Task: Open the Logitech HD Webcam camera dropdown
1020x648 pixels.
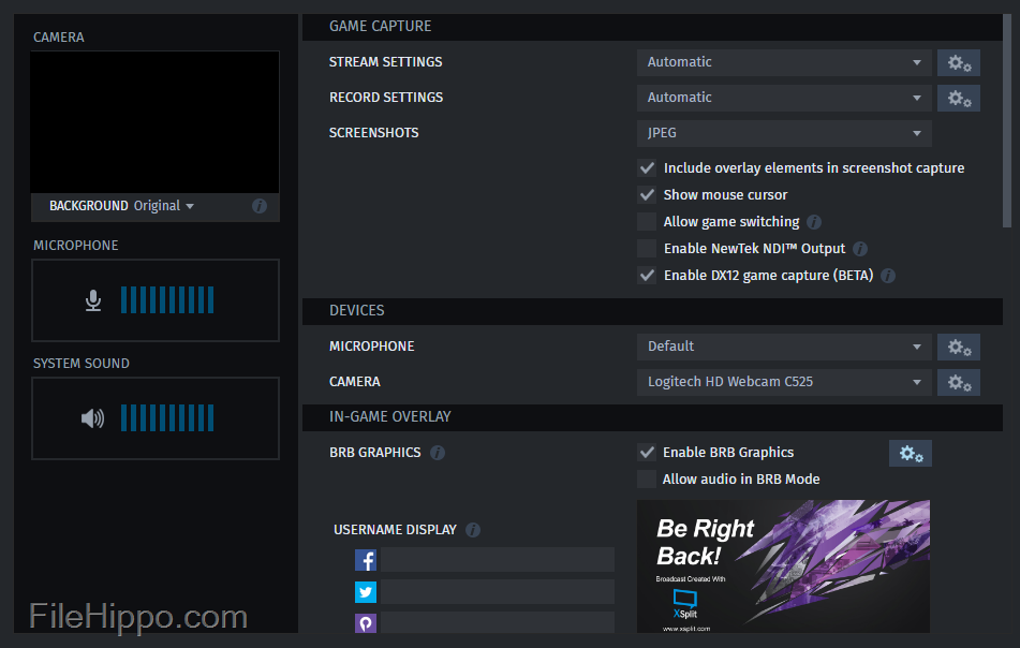Action: pos(784,382)
